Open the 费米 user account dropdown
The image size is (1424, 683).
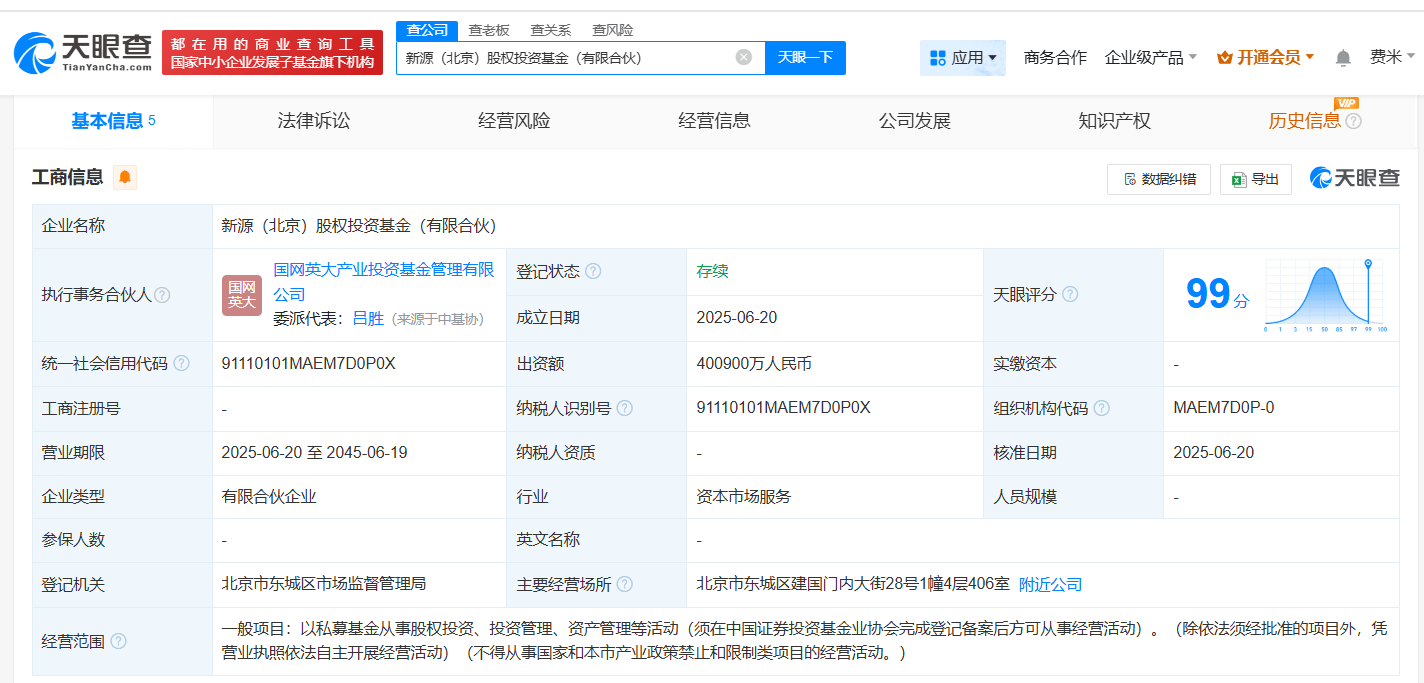1392,58
